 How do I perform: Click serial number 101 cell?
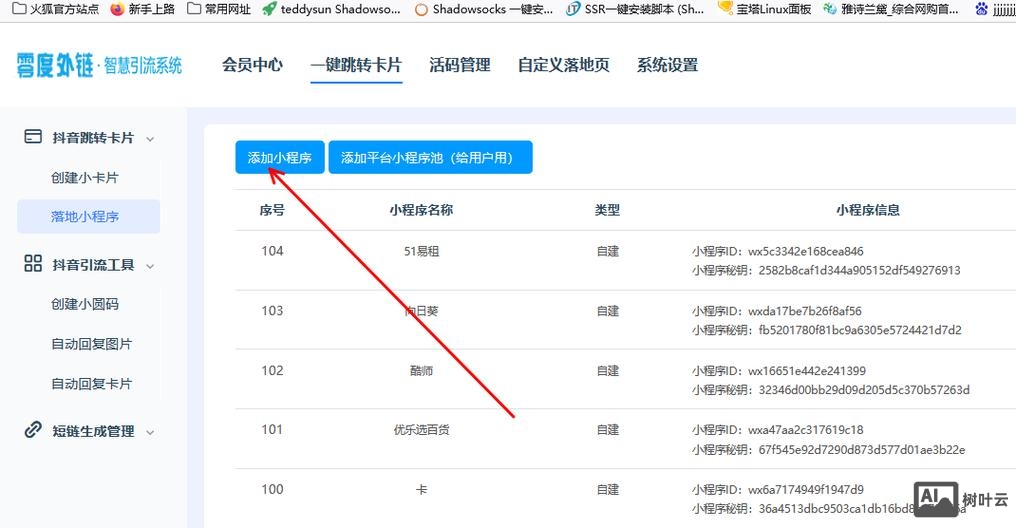272,430
